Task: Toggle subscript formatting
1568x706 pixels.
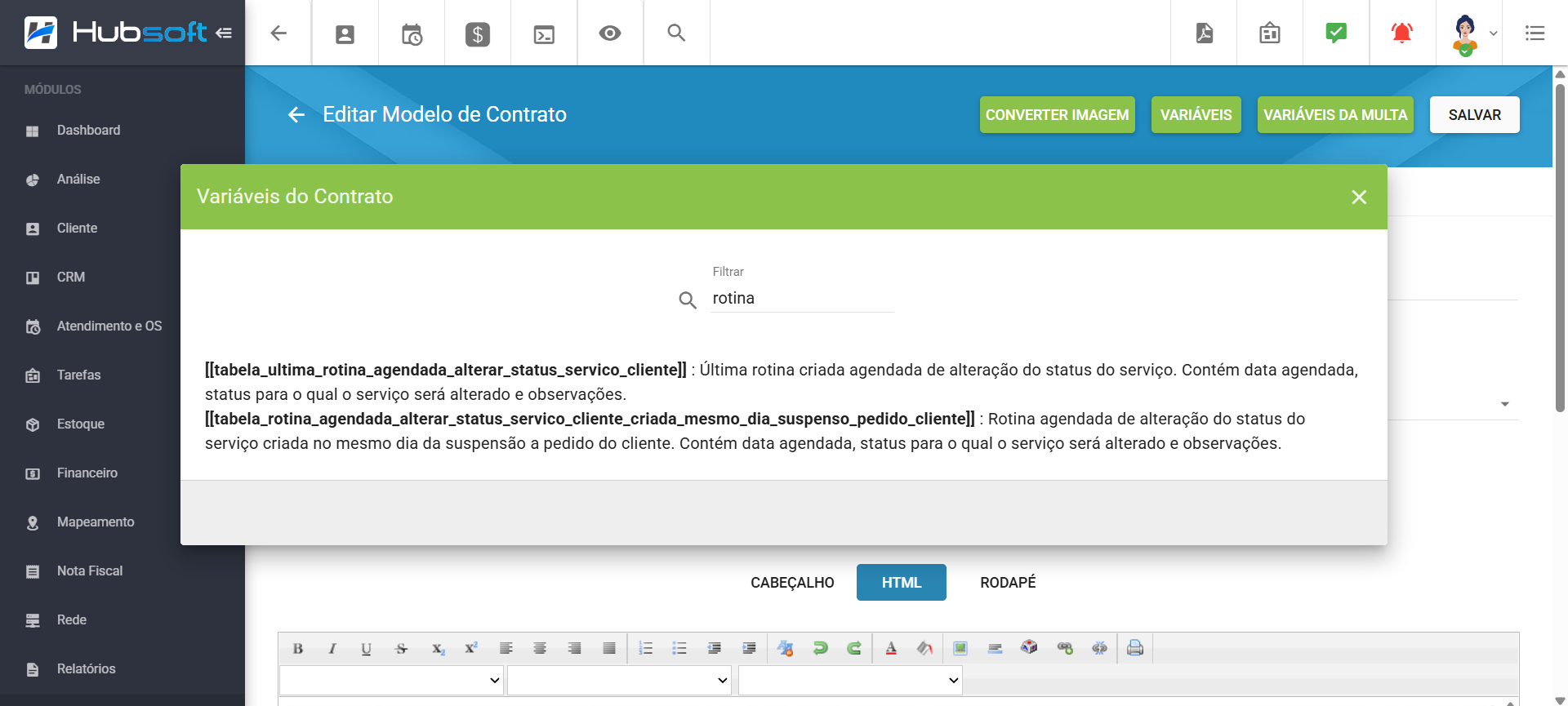Action: [438, 648]
